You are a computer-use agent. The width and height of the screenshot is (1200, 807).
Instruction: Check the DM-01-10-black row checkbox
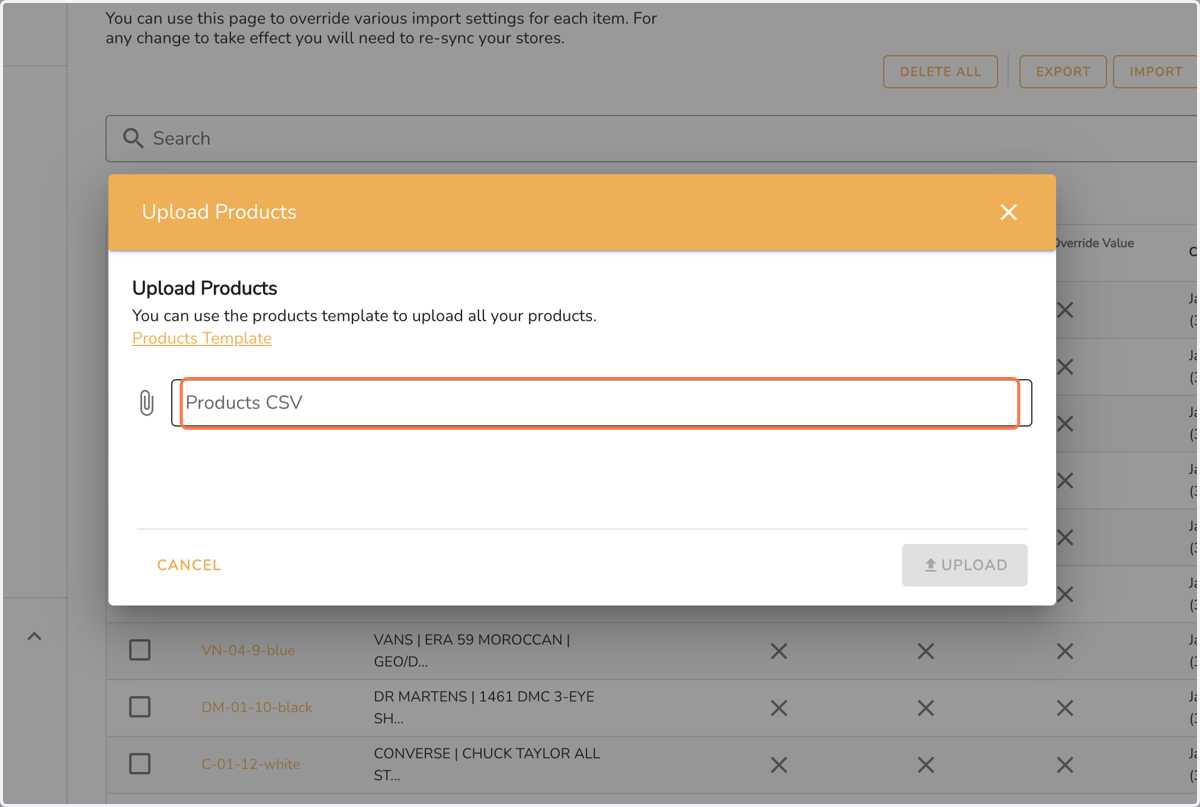click(140, 707)
